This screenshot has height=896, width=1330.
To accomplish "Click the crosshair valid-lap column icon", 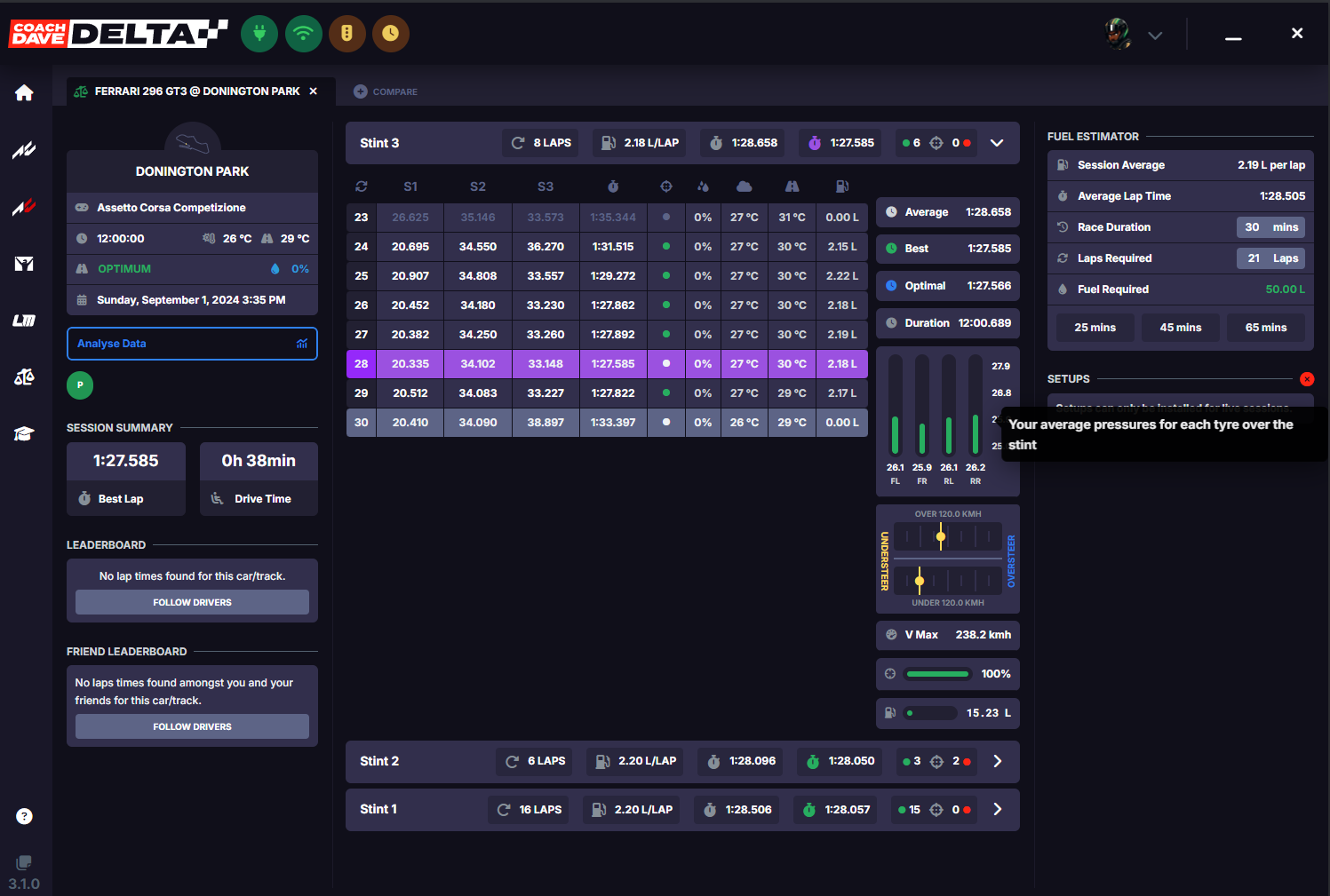I will click(666, 186).
